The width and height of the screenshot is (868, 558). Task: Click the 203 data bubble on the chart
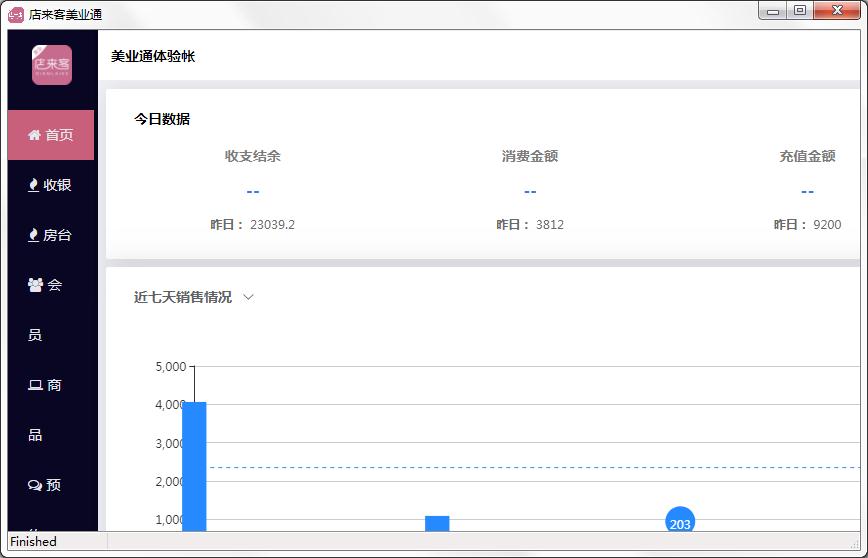point(680,521)
